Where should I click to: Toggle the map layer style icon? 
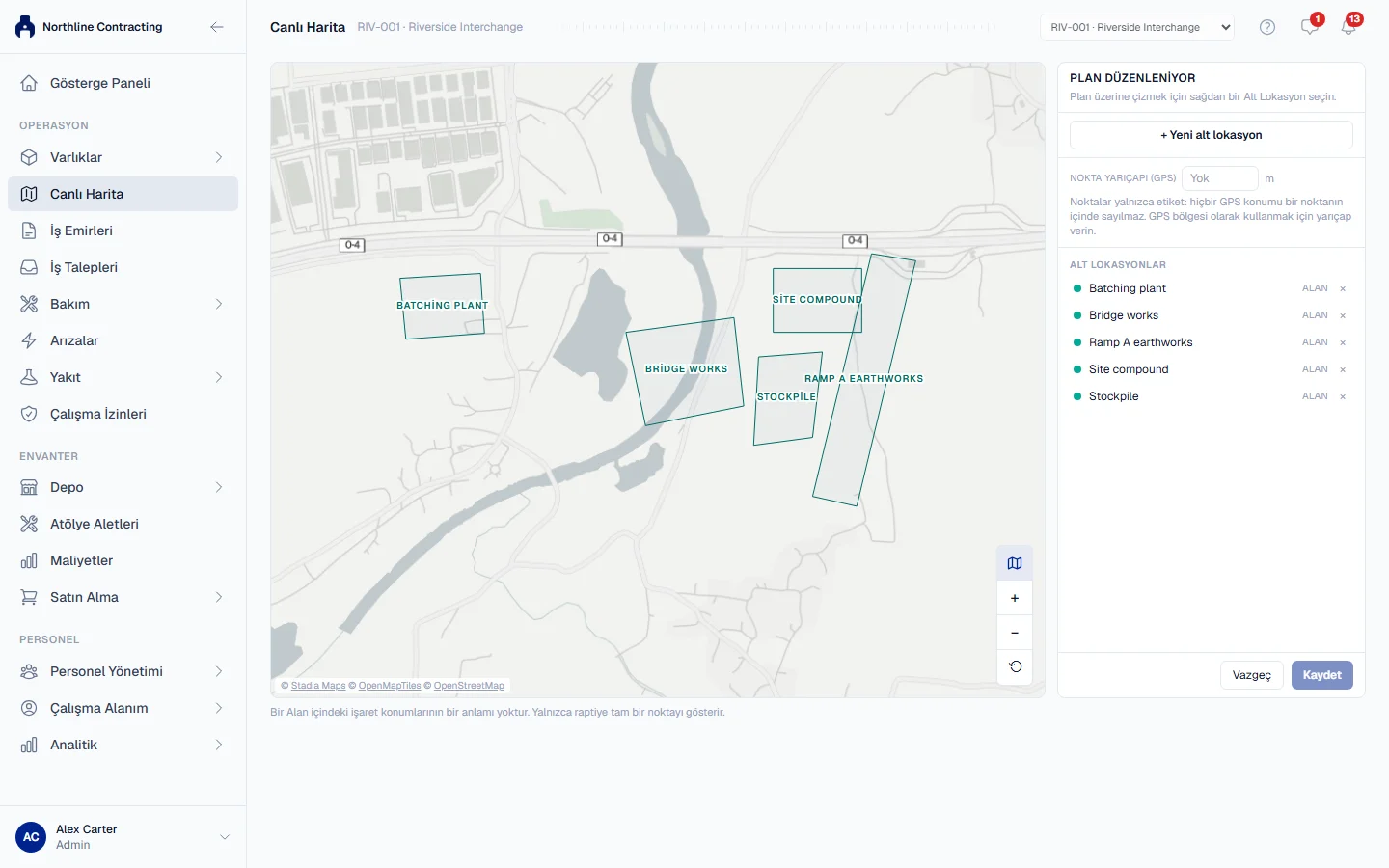point(1015,563)
